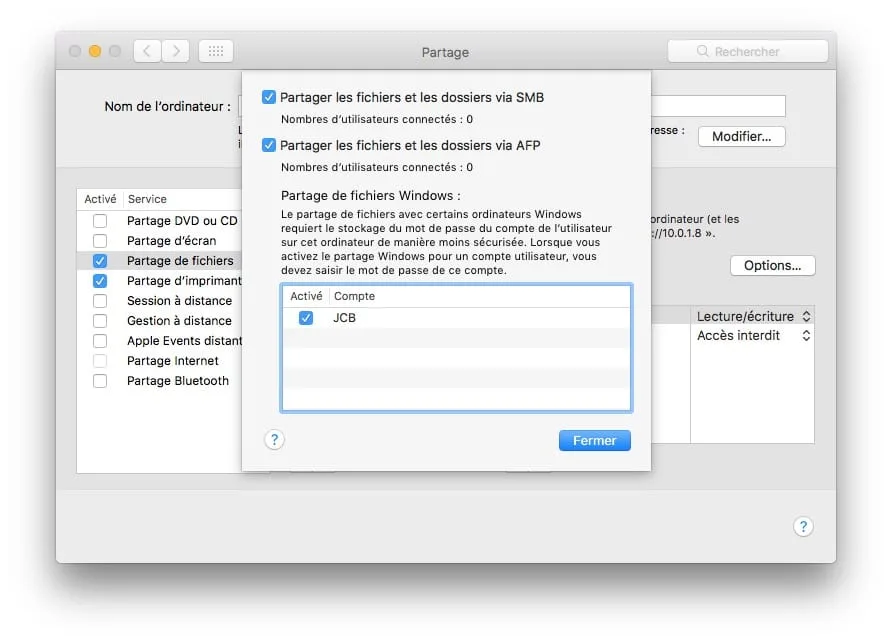Select the Session à distance row
Viewport: 892px width, 643px height.
pyautogui.click(x=159, y=300)
